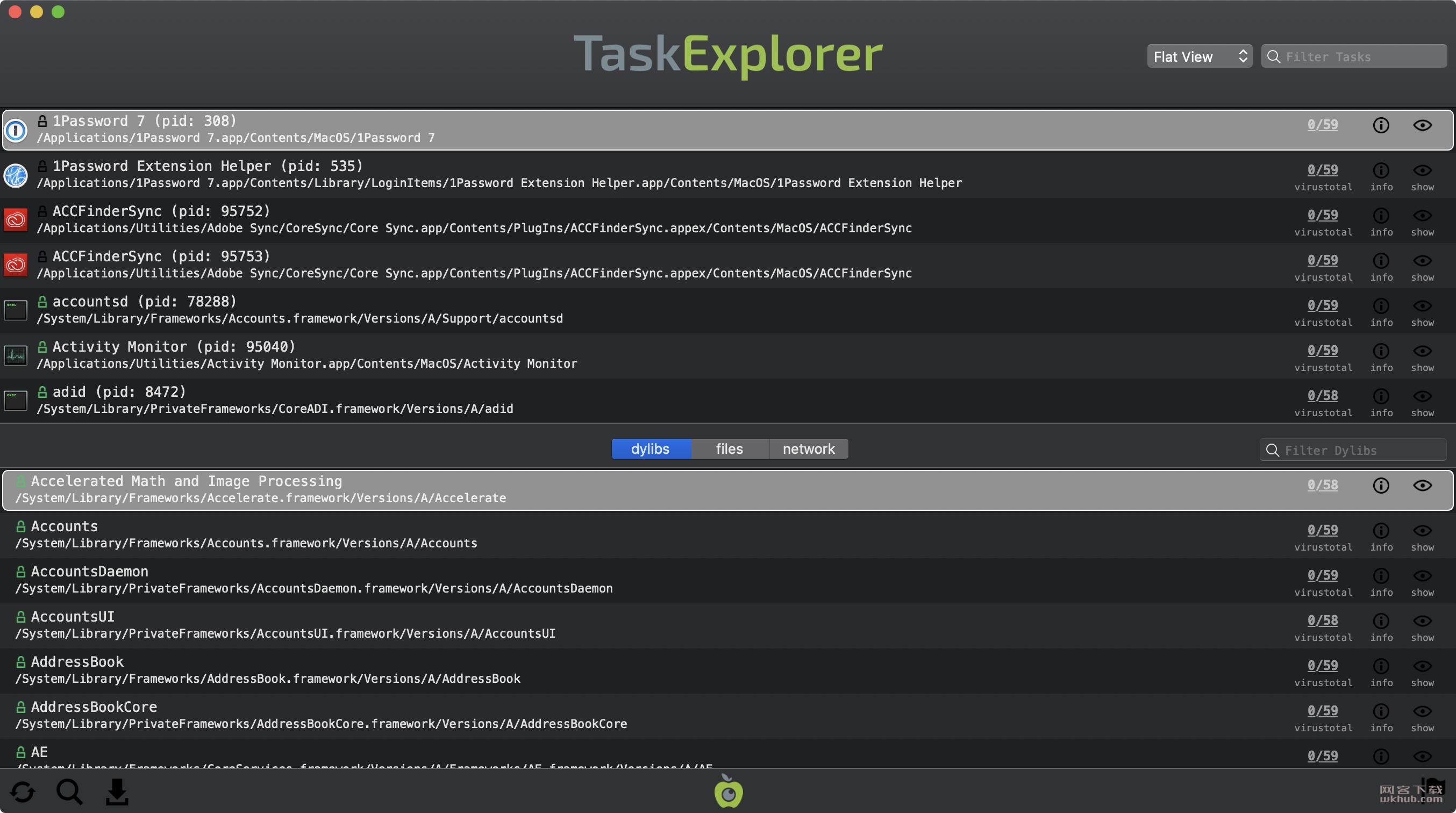Select the AE dylib row
This screenshot has width=1456, height=813.
[x=728, y=753]
